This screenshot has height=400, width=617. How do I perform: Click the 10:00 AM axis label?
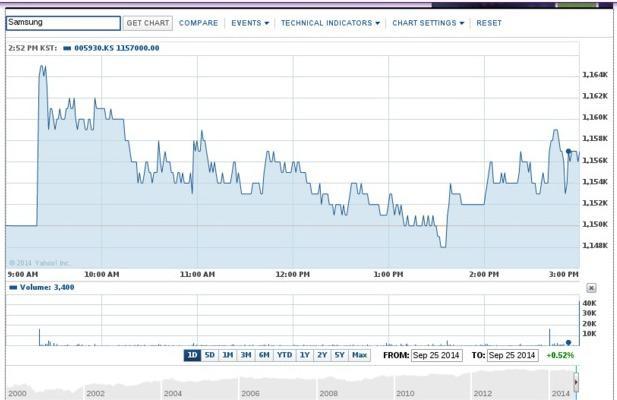click(x=102, y=274)
